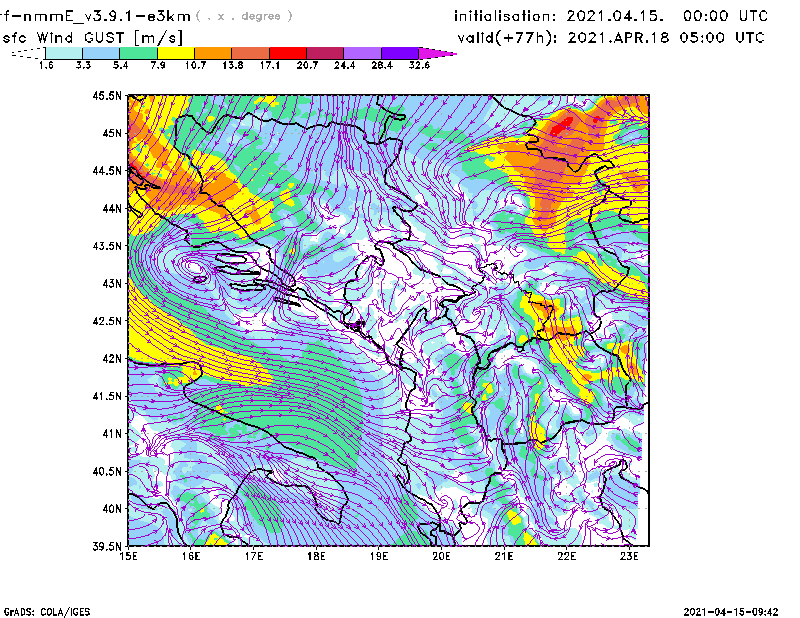Click the grey '( . x . degree )' text

pyautogui.click(x=244, y=16)
